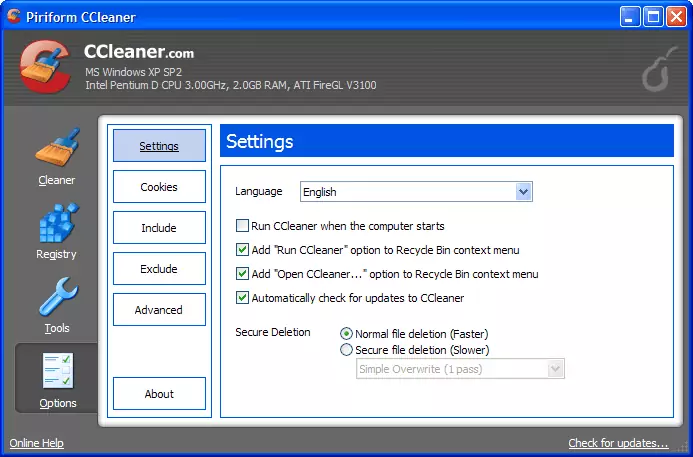Enable Run CCleaner when computer starts
693x457 pixels.
242,226
